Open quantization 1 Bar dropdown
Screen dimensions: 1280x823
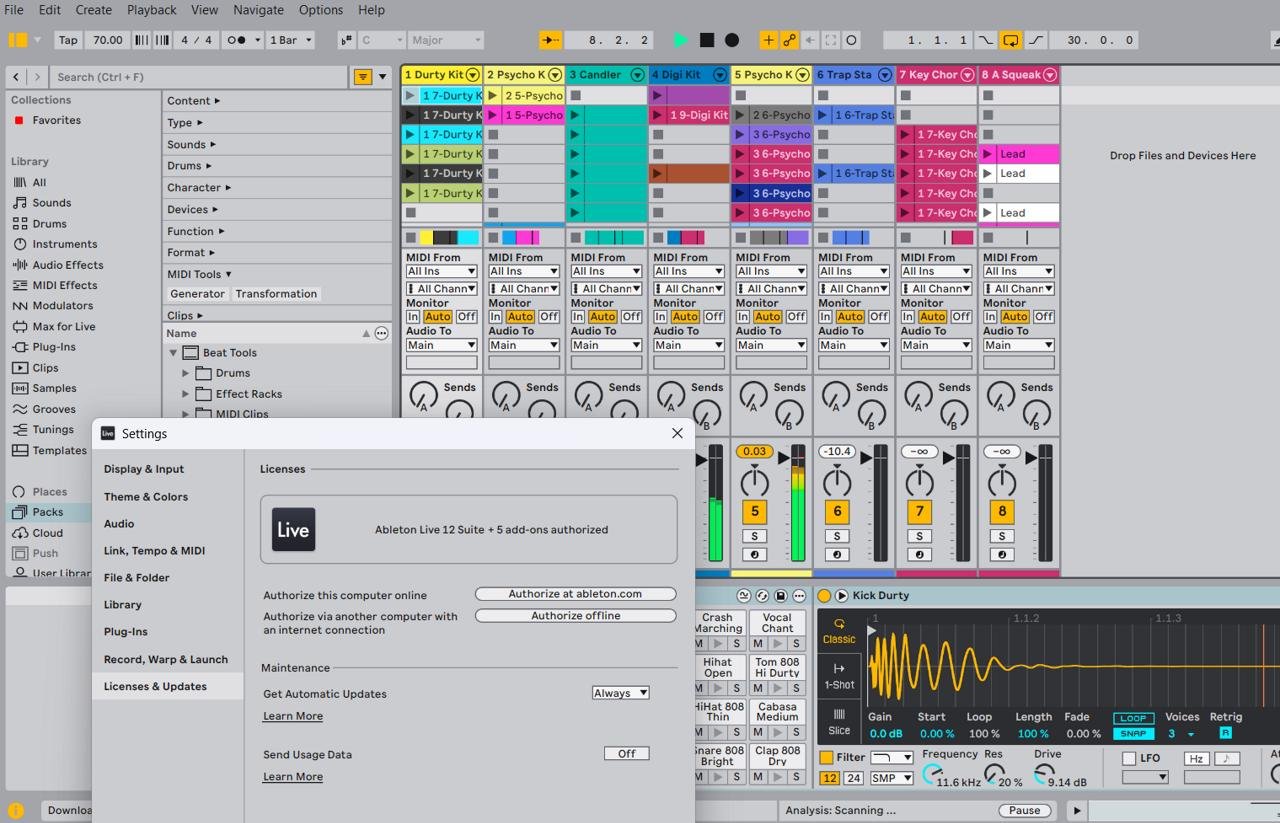291,40
